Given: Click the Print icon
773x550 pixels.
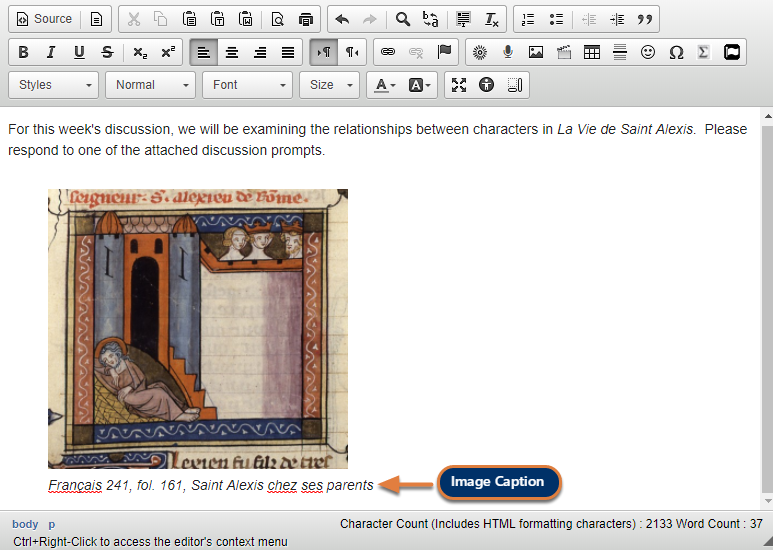Looking at the screenshot, I should point(306,19).
